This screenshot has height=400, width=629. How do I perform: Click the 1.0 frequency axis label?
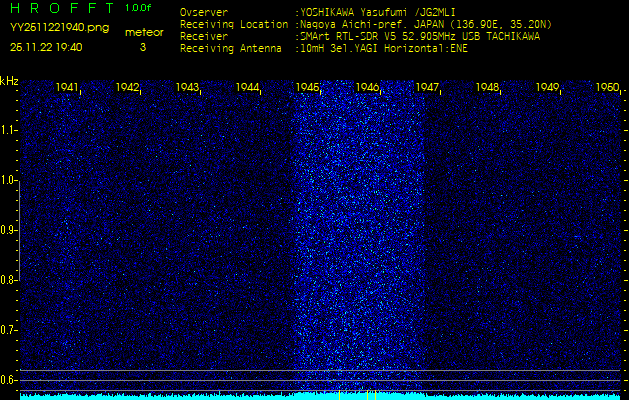coord(8,180)
